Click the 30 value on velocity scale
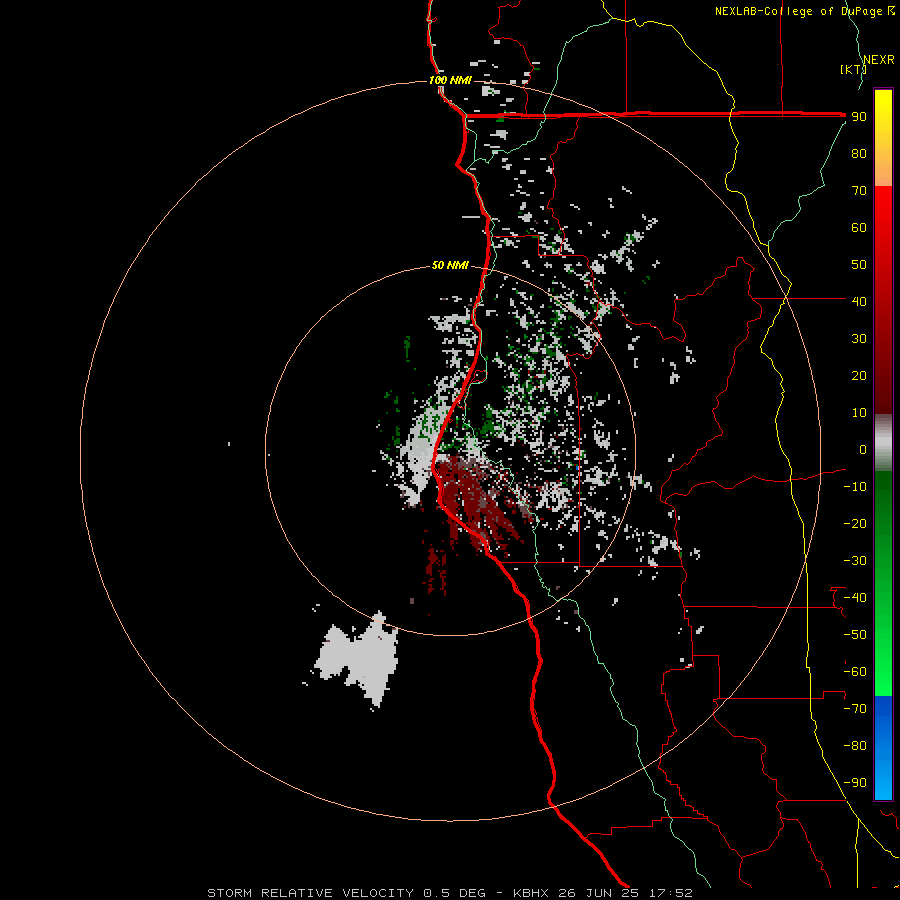Image resolution: width=900 pixels, height=900 pixels. click(859, 339)
